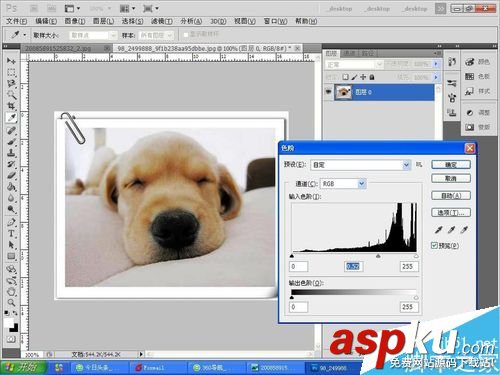
Task: Expand the layer opacity slider arrow
Action: tap(436, 64)
